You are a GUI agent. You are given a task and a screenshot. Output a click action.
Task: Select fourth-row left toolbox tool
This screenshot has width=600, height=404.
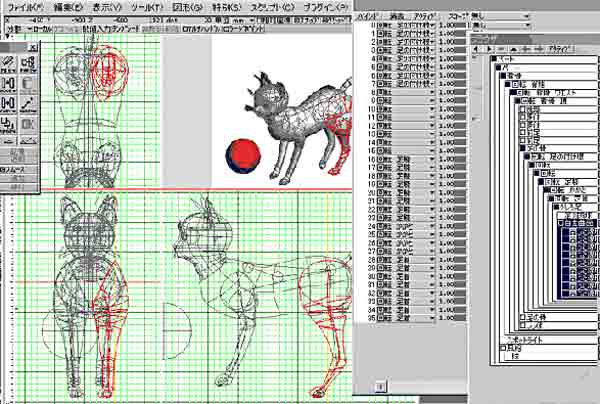(x=8, y=126)
